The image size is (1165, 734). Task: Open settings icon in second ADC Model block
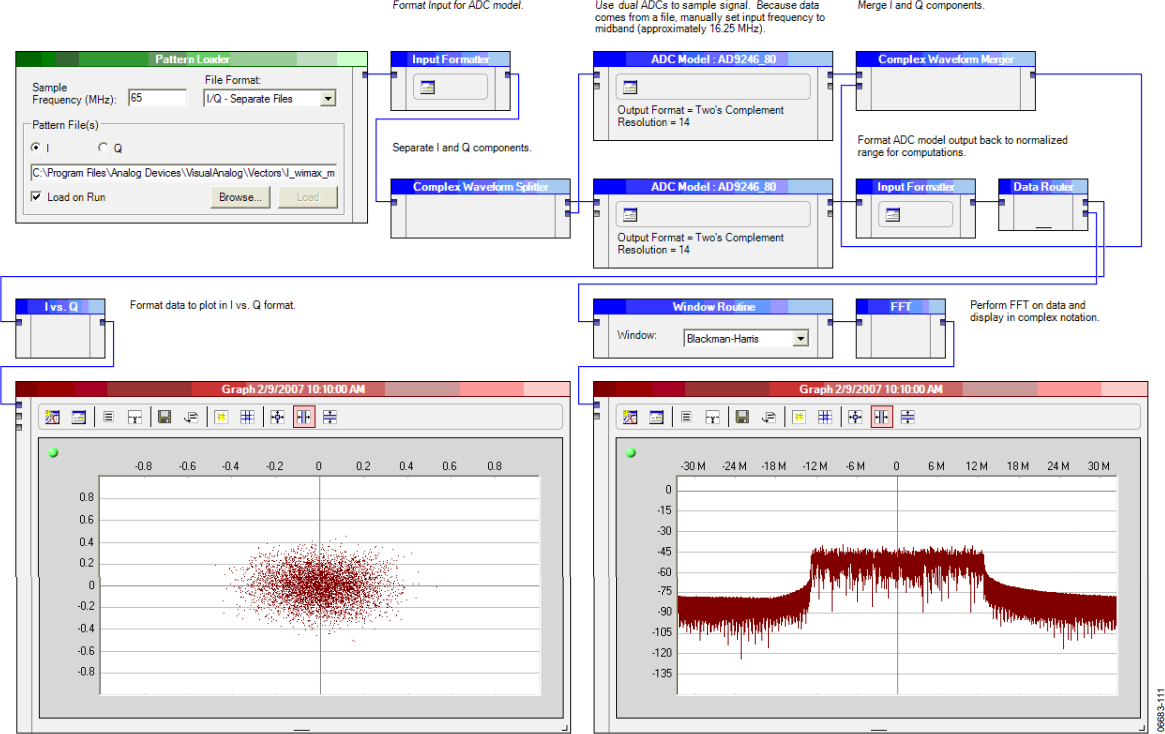(630, 215)
